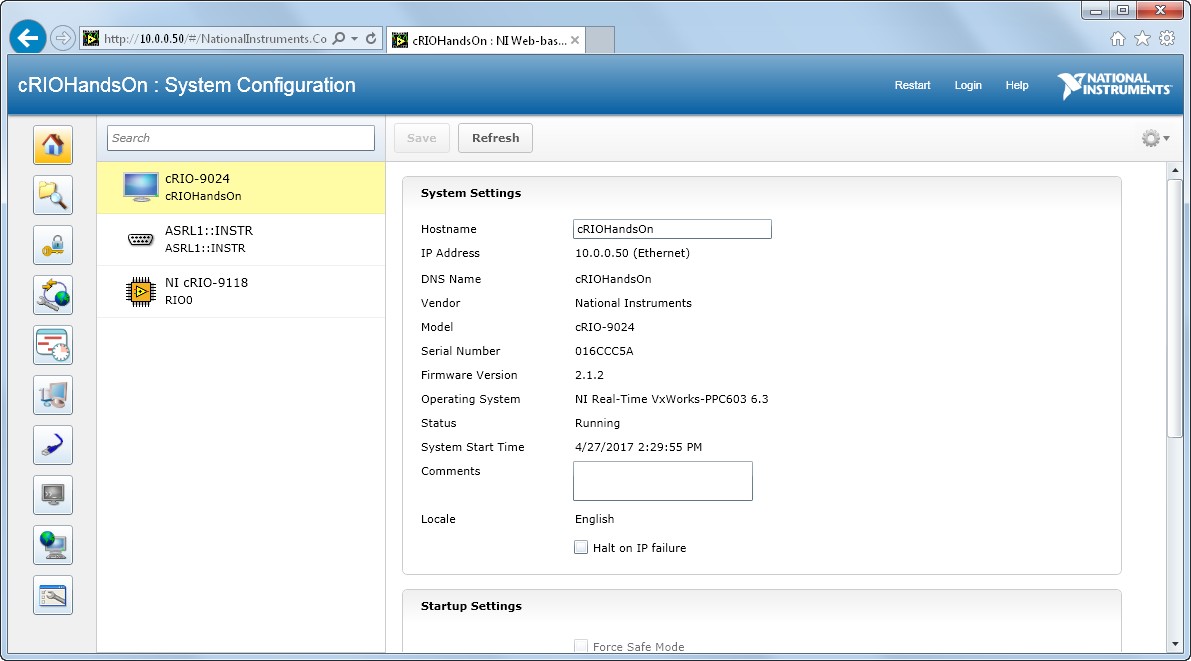The height and width of the screenshot is (661, 1191).
Task: Open the folder with magnifier file browser icon
Action: [53, 195]
